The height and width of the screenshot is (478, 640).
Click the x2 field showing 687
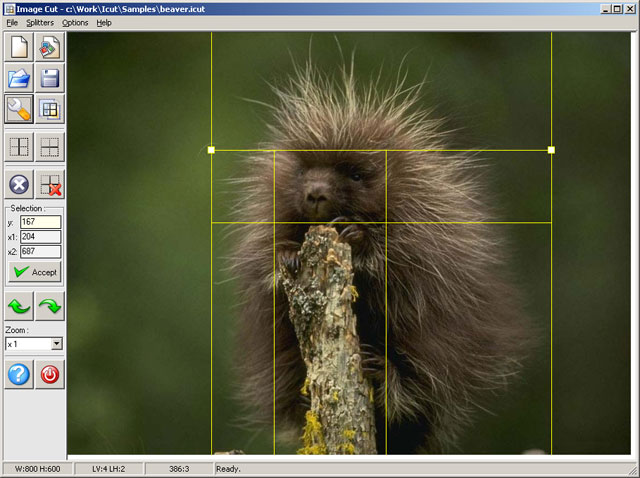pyautogui.click(x=40, y=251)
